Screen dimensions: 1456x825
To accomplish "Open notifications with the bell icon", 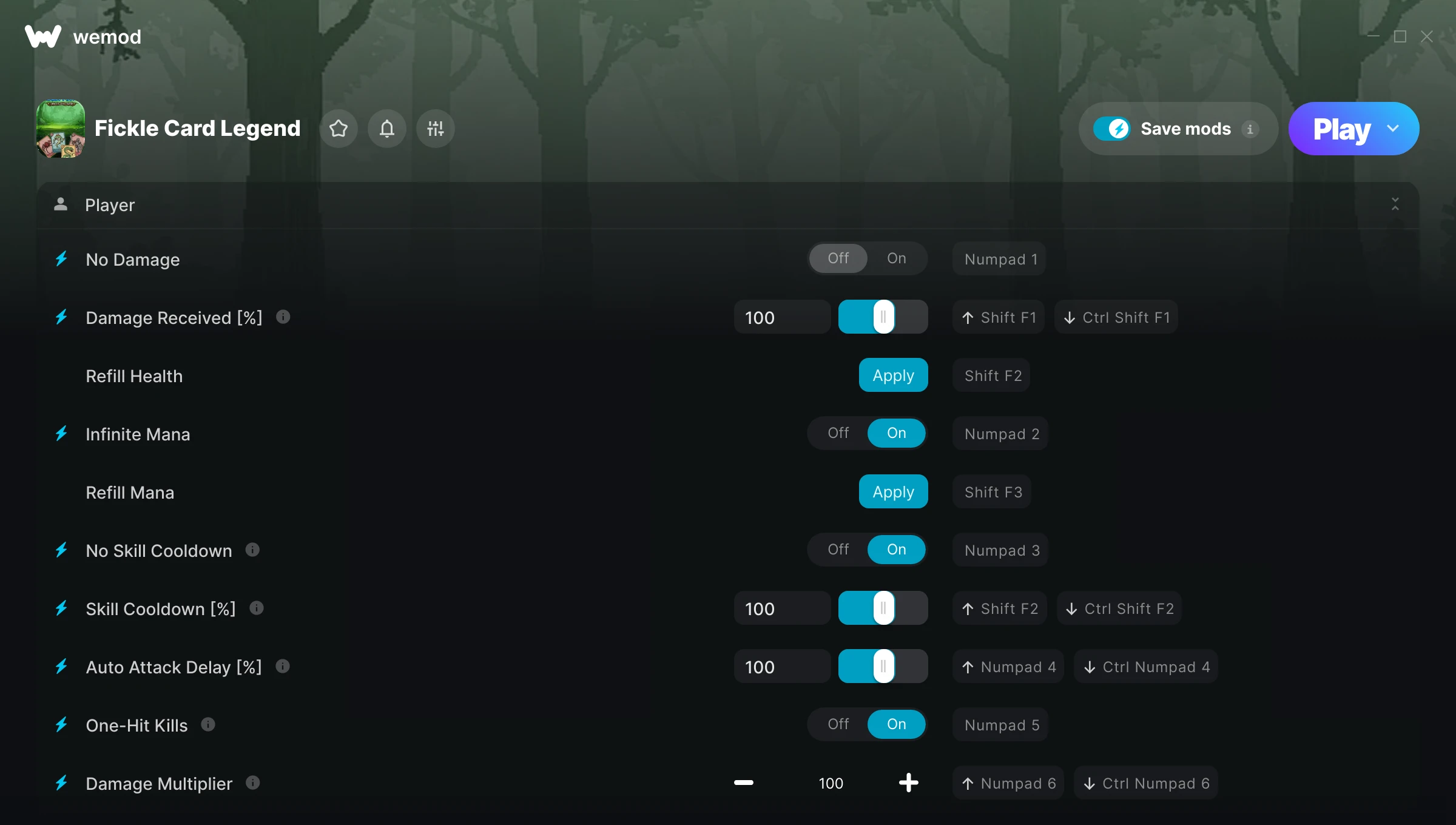I will click(387, 129).
